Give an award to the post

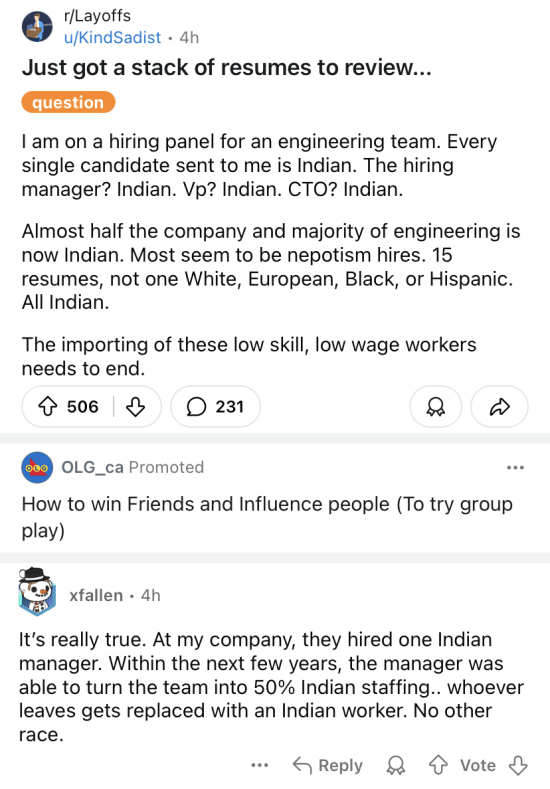pos(436,407)
